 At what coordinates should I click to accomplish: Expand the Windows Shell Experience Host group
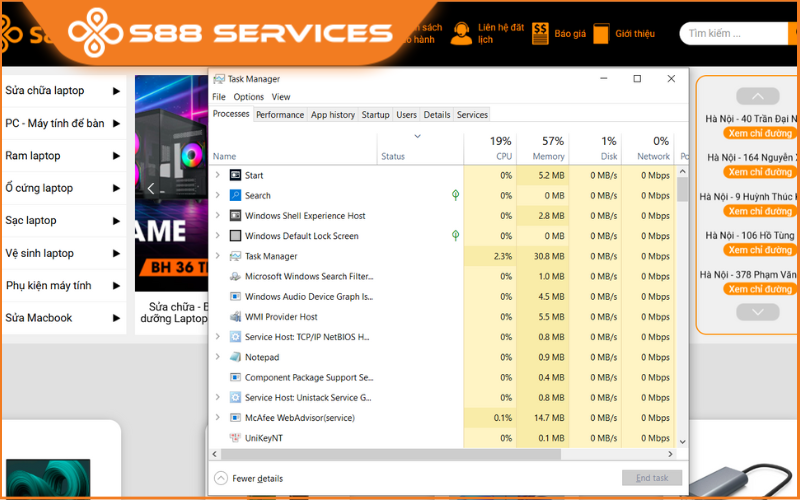pyautogui.click(x=218, y=215)
